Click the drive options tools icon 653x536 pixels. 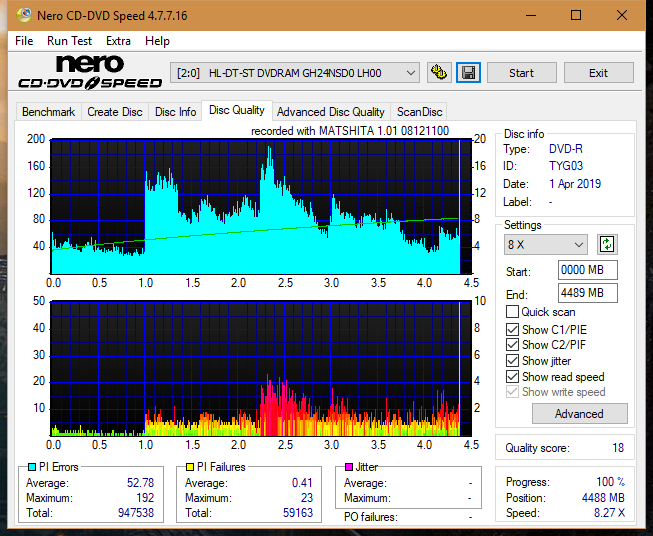click(439, 73)
